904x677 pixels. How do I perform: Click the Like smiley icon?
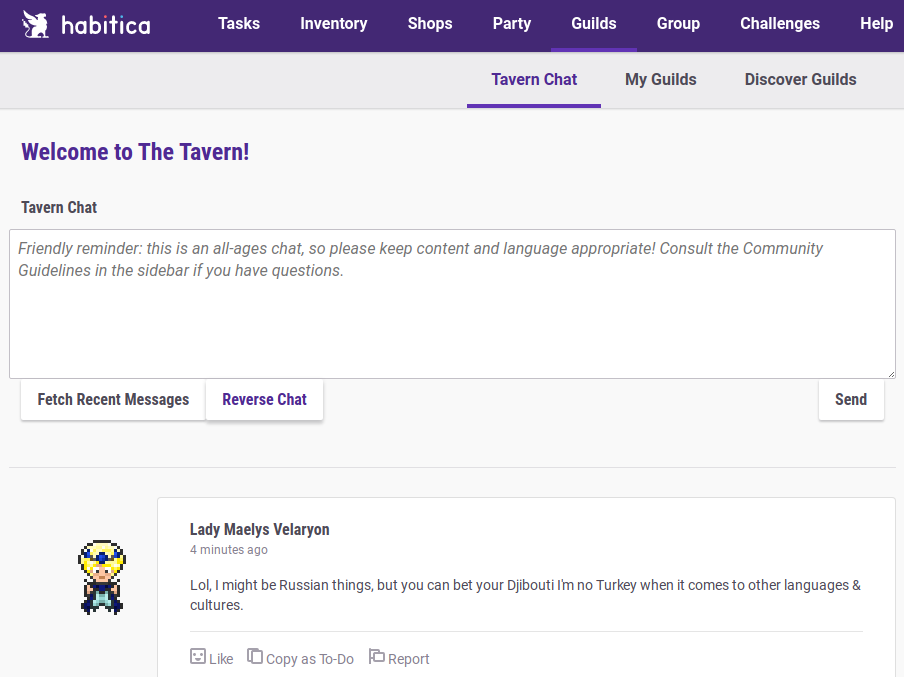tap(198, 657)
